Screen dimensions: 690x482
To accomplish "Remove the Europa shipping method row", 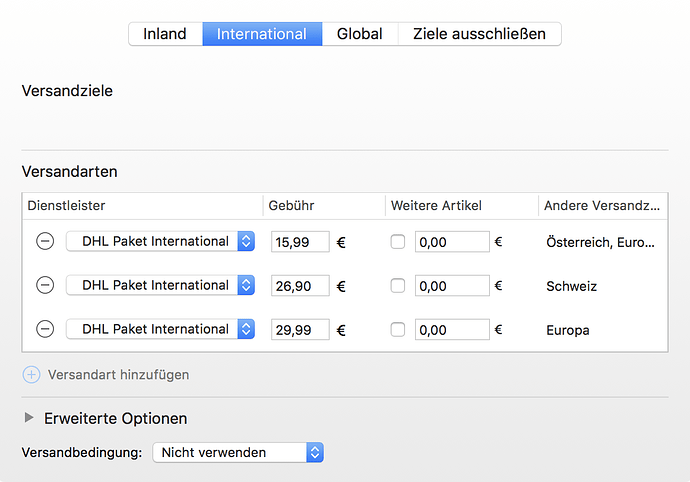I will click(45, 329).
